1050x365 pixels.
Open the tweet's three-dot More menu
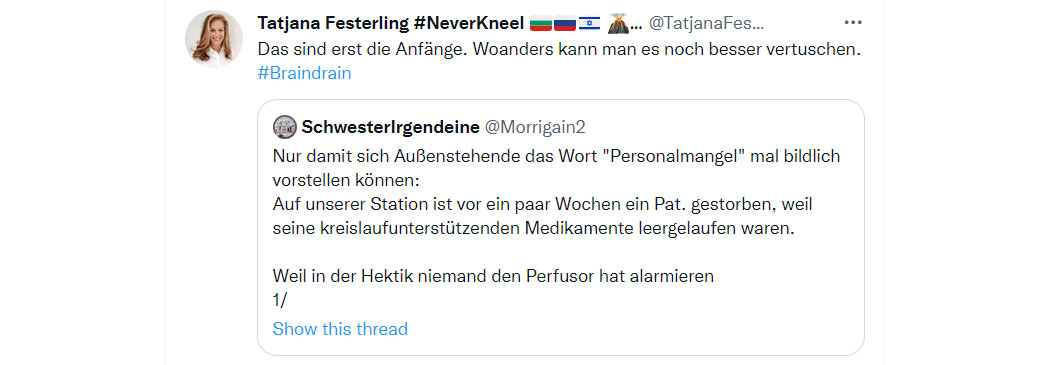coord(852,23)
